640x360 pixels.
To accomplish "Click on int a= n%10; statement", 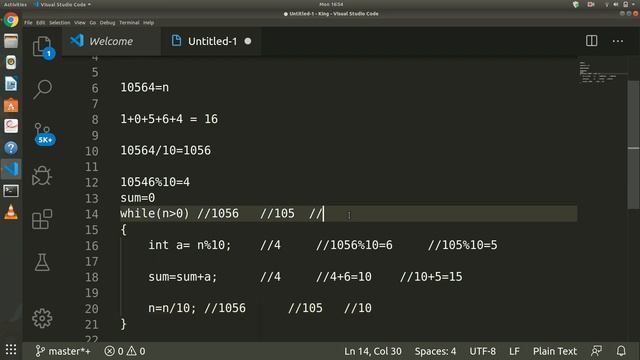I will point(190,245).
